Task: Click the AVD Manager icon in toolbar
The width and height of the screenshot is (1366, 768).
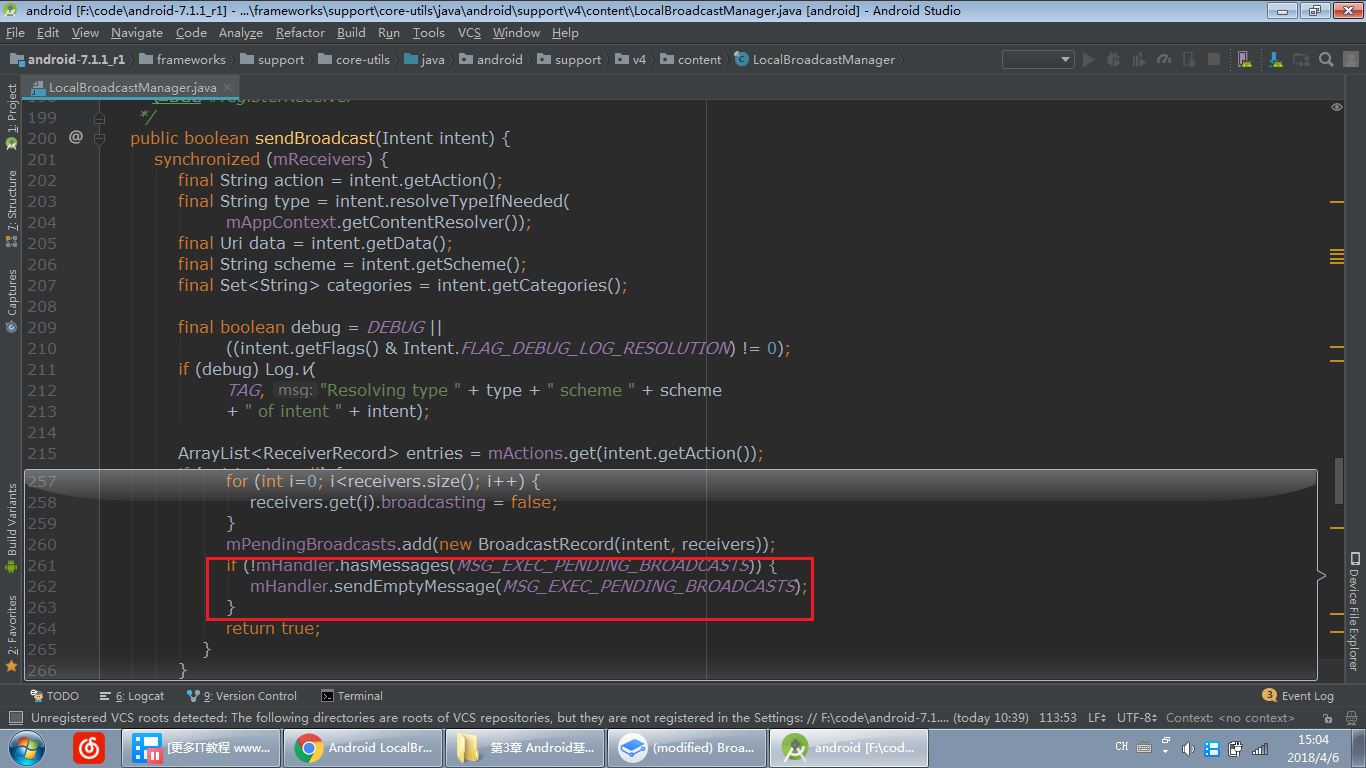Action: pyautogui.click(x=1243, y=60)
